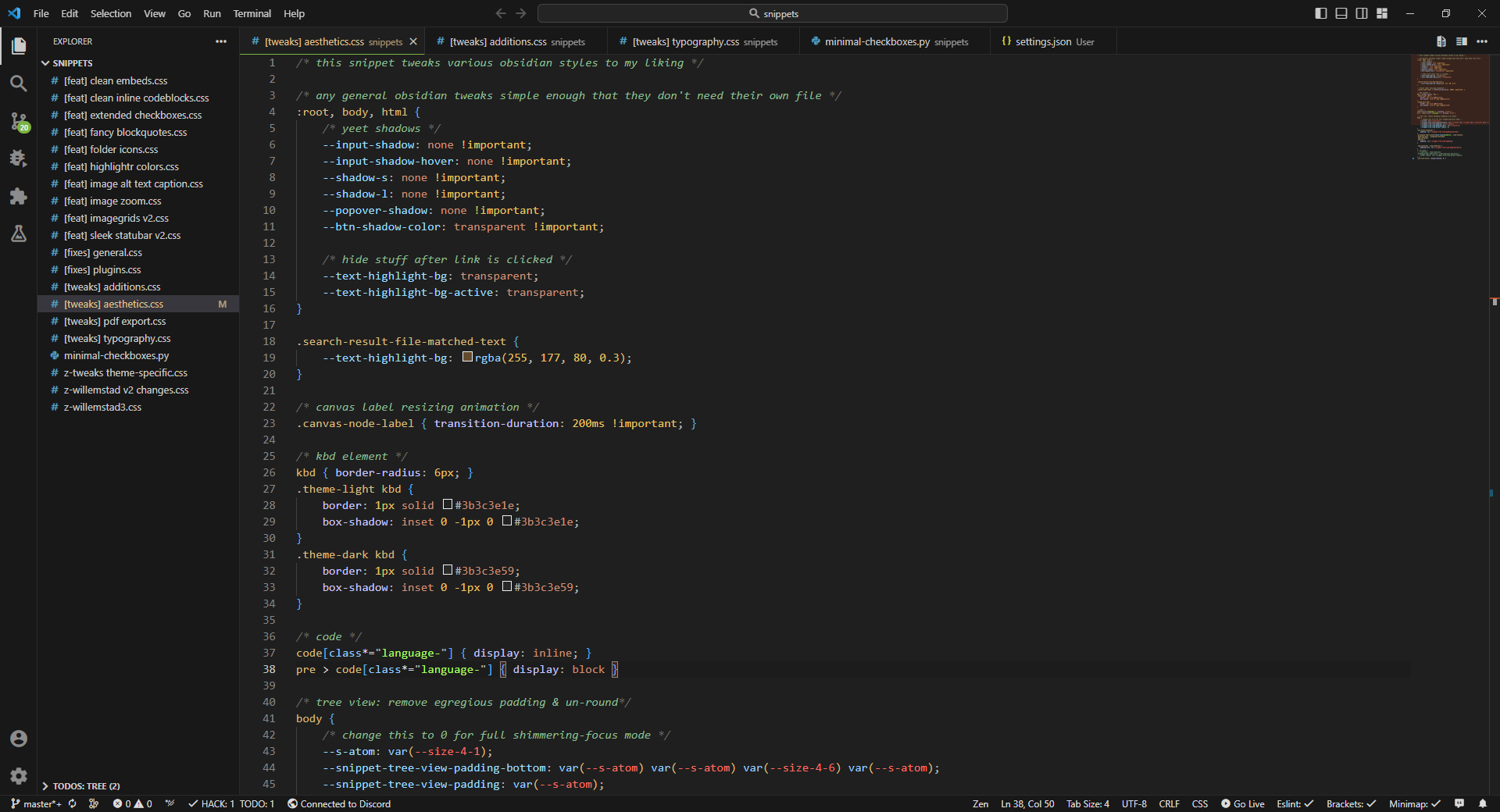Open [feat] image zoom.css file
The height and width of the screenshot is (812, 1500).
[x=138, y=201]
